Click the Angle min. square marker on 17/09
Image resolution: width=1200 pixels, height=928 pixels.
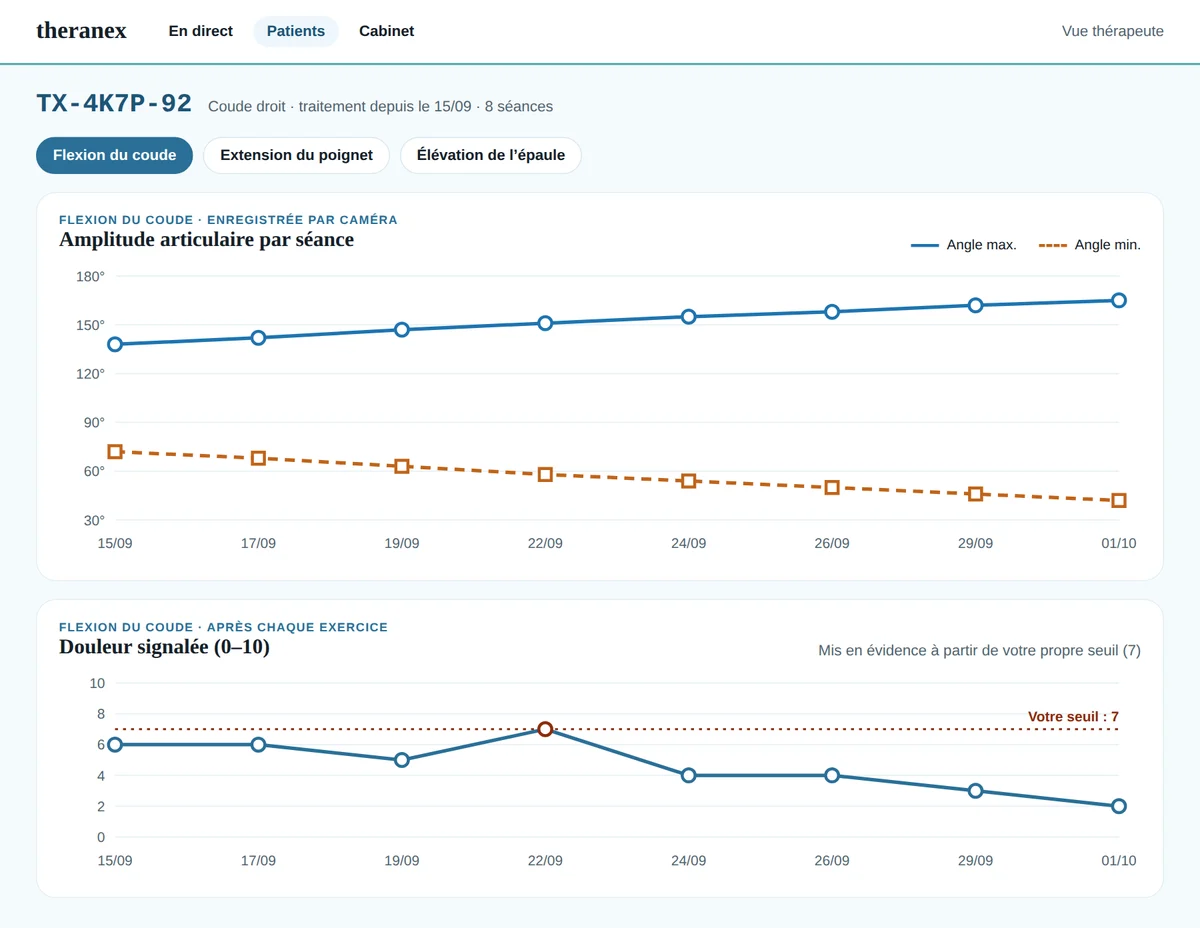coord(258,458)
